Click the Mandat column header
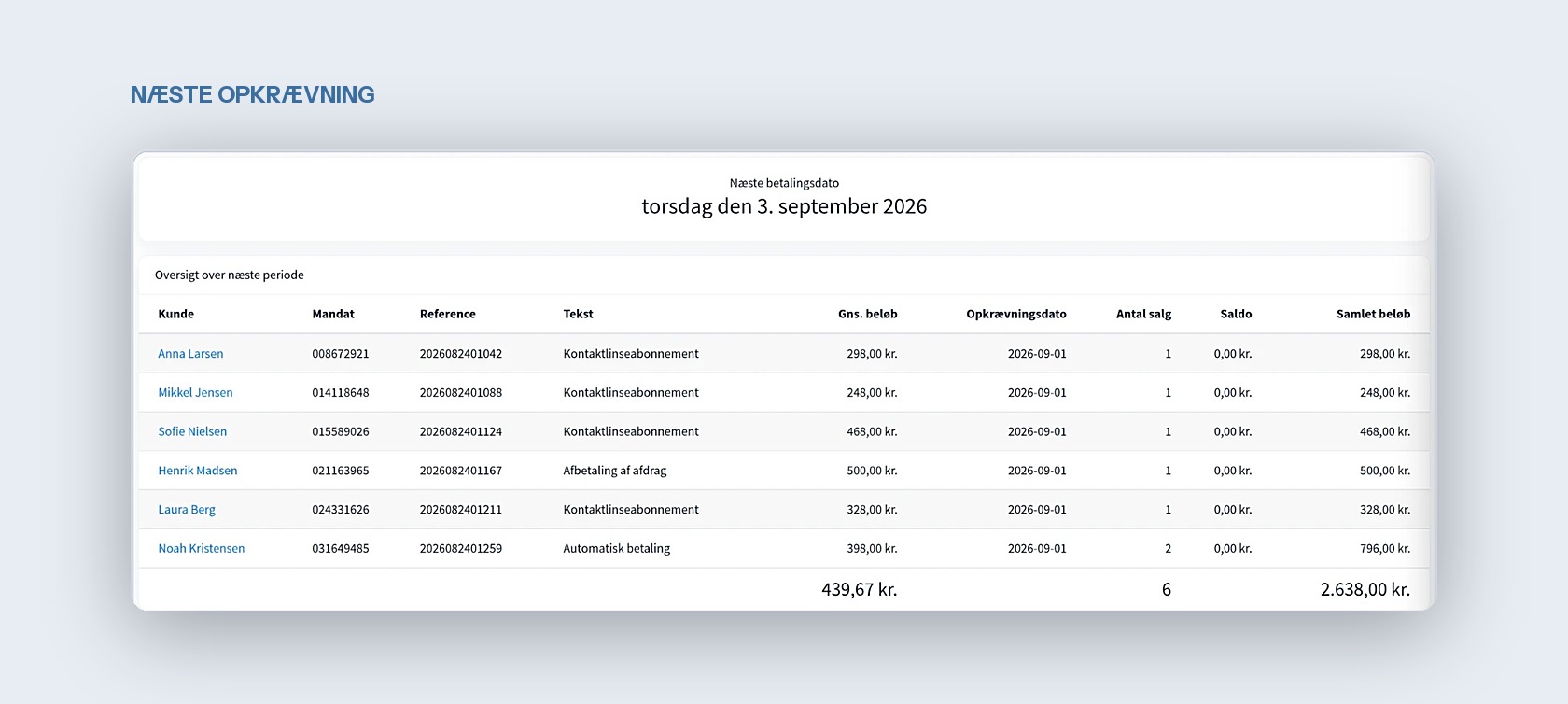Screen dimensions: 1568x704 tap(333, 314)
